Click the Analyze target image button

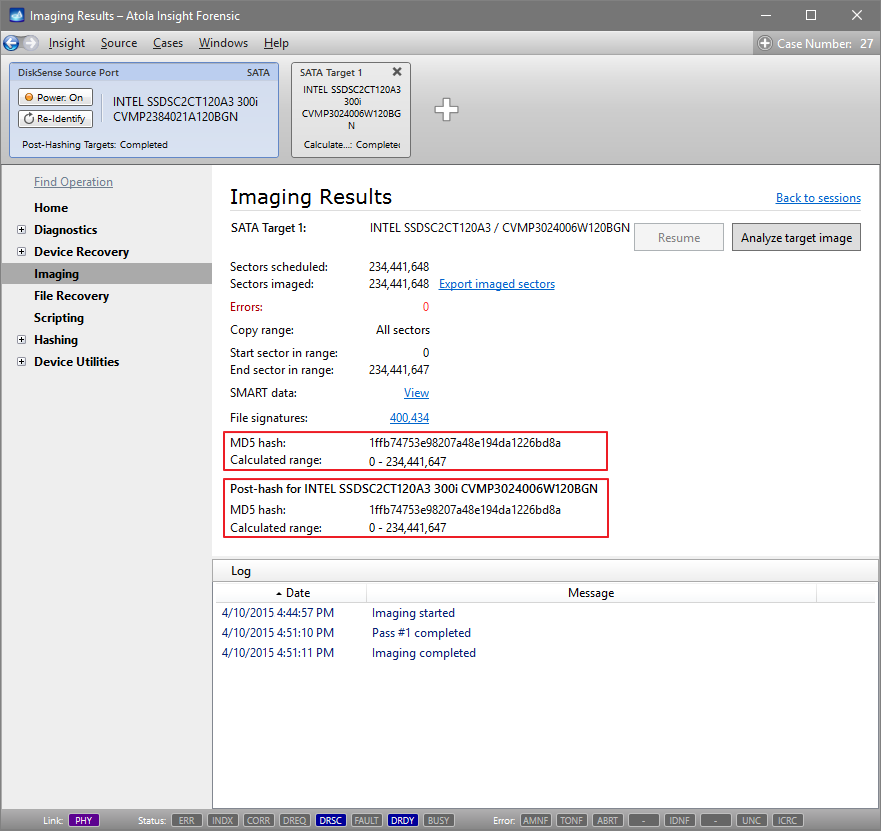pyautogui.click(x=796, y=237)
